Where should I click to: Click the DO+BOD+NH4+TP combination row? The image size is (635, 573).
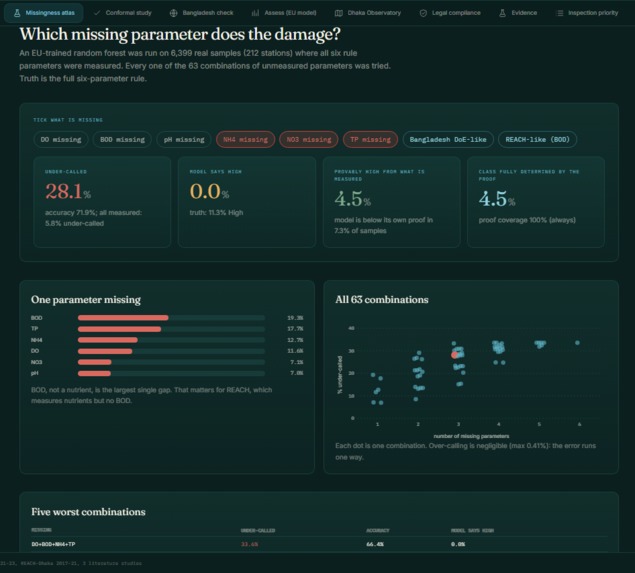(319, 544)
